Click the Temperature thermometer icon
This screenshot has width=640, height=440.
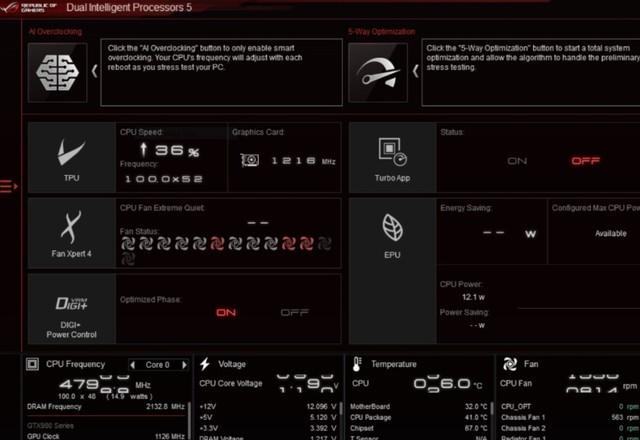357,364
